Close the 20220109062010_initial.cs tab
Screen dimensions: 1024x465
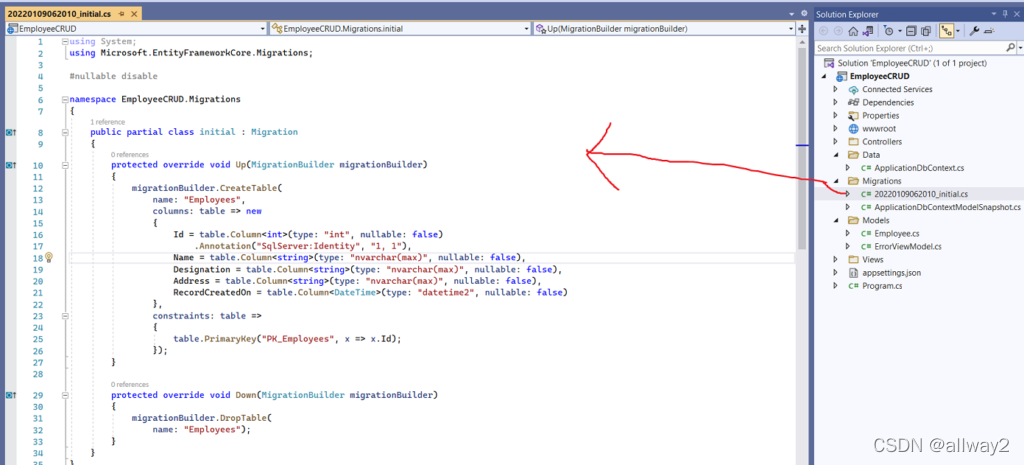coord(135,14)
